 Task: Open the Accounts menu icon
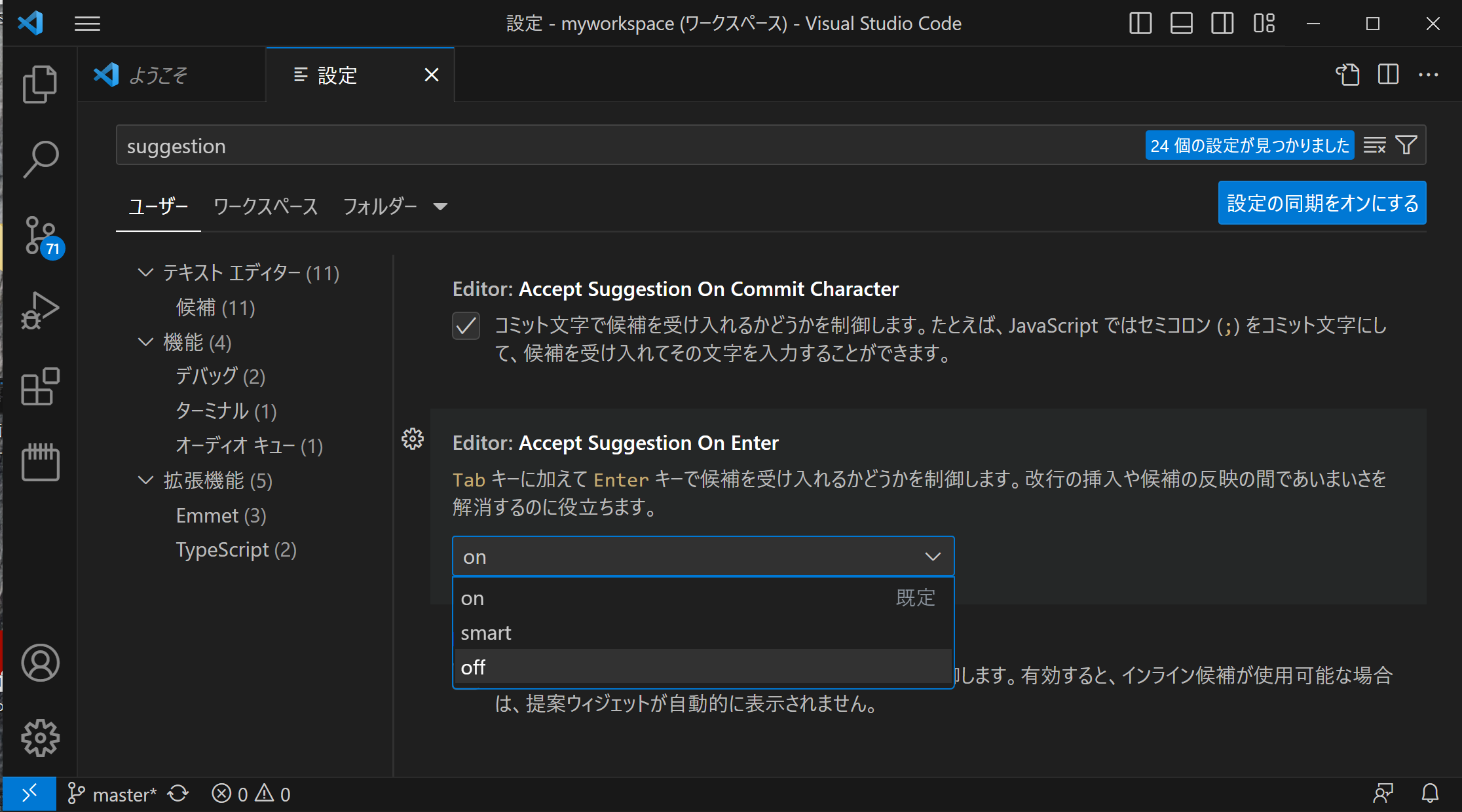(40, 663)
